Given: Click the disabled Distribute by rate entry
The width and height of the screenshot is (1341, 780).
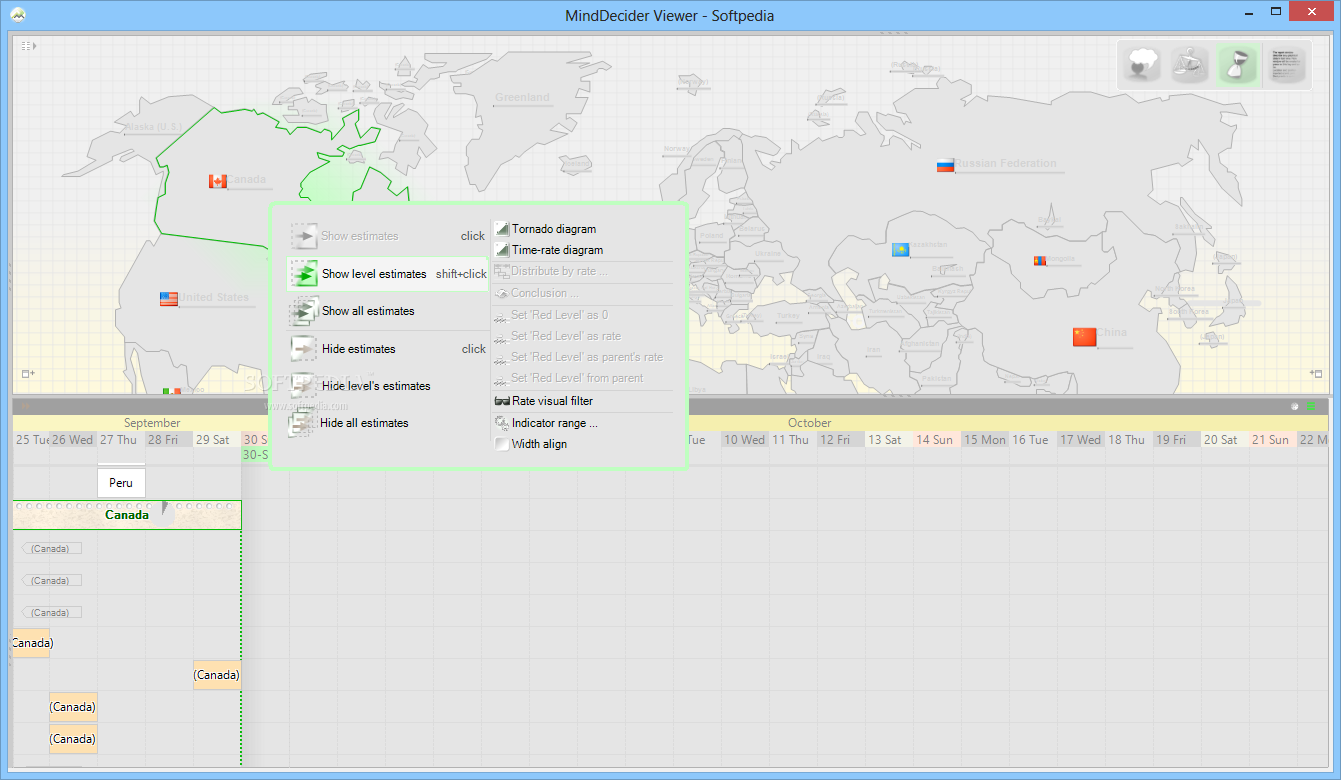Looking at the screenshot, I should click(582, 271).
